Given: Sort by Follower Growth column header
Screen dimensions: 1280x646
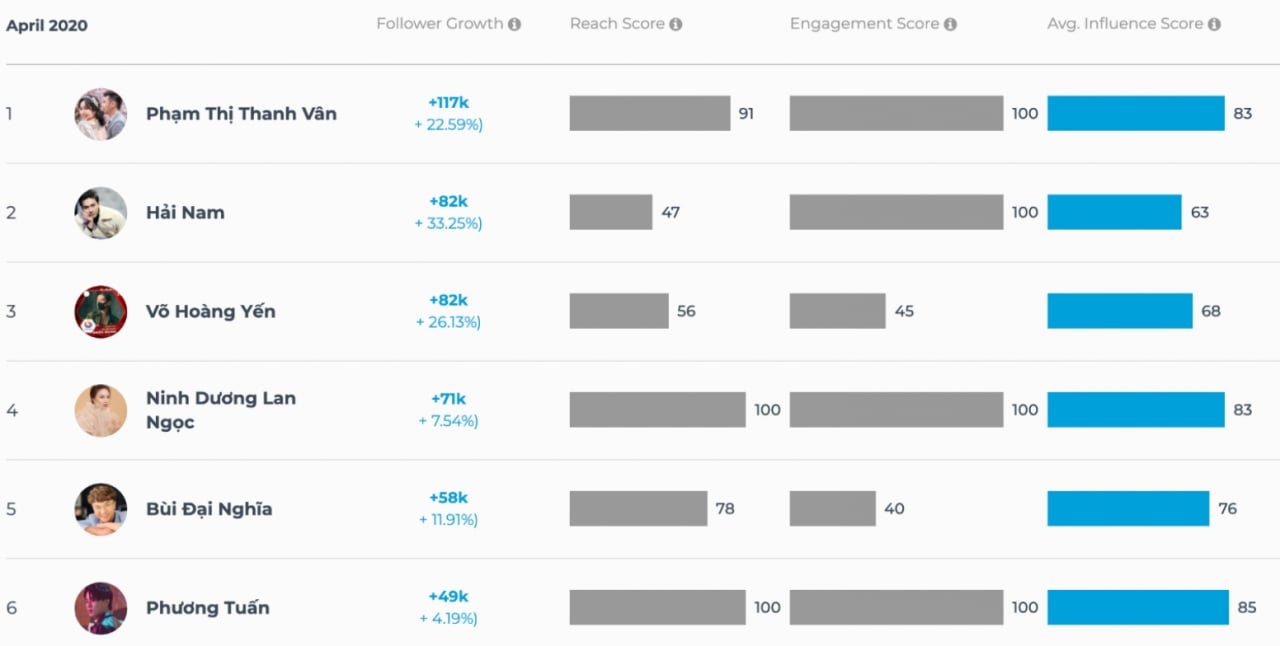Looking at the screenshot, I should tap(440, 24).
